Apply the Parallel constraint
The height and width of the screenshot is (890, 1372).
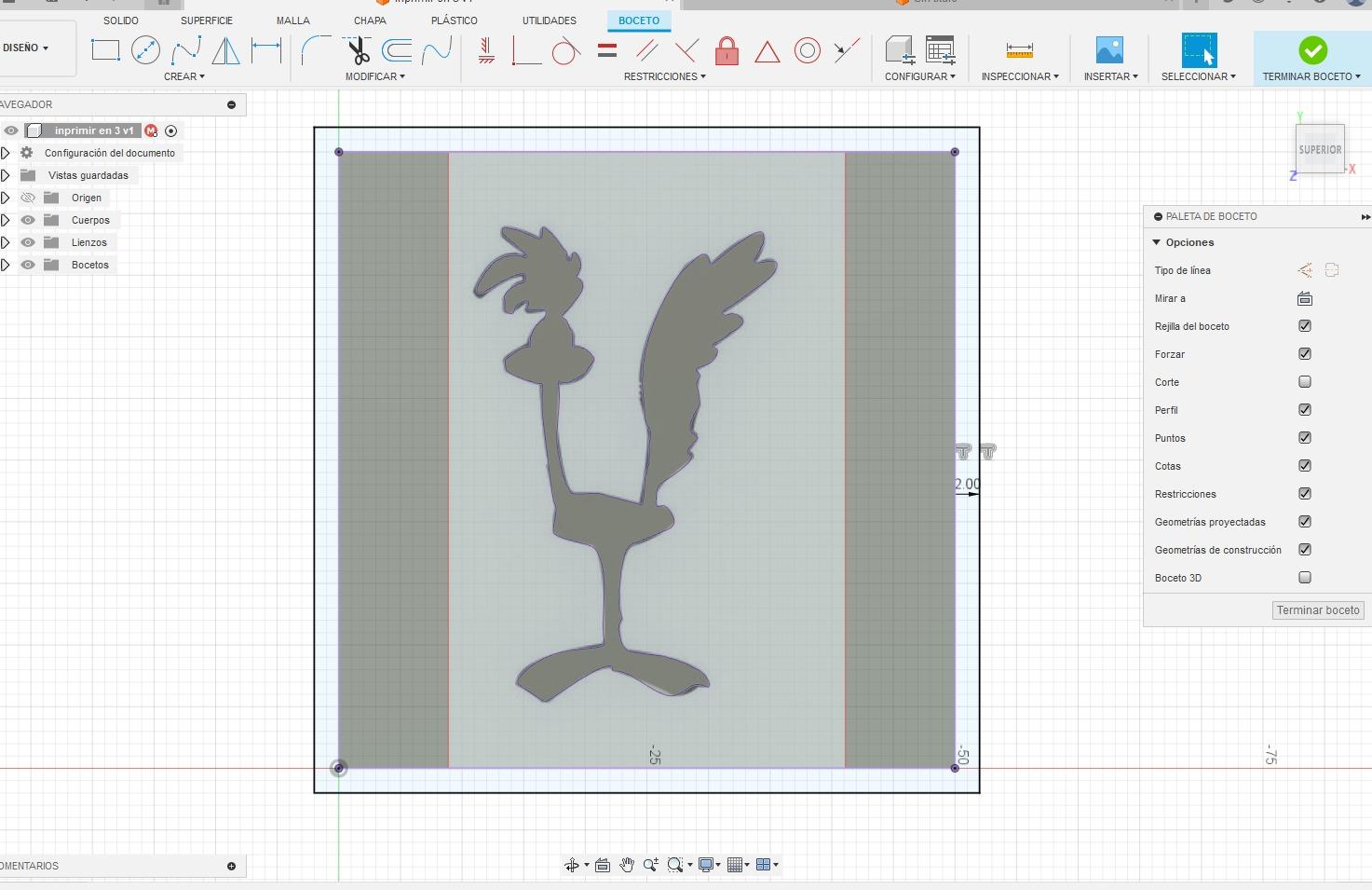[x=646, y=50]
